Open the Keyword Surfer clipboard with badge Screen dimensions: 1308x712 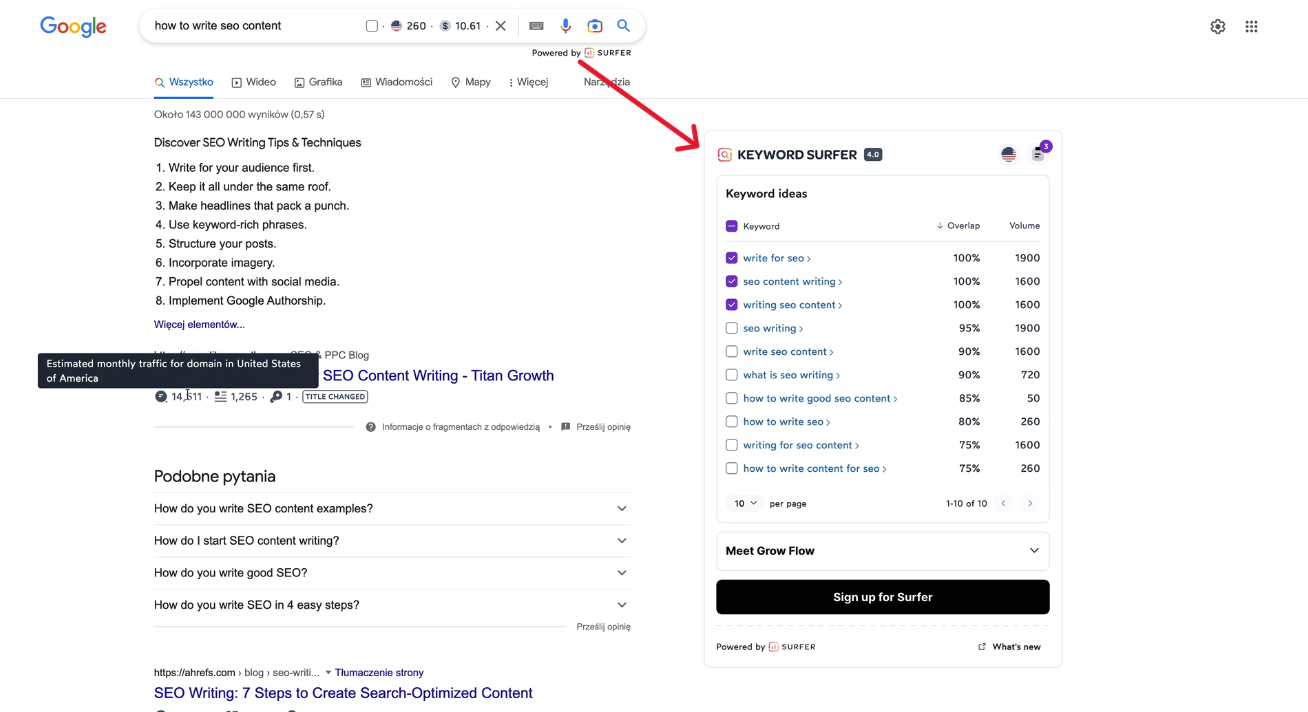coord(1039,153)
